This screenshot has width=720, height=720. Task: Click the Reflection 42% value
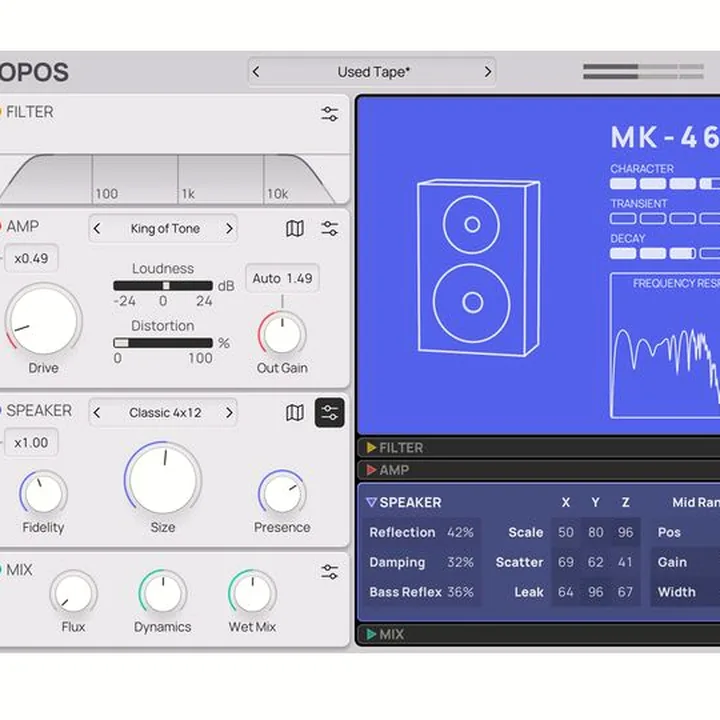click(x=461, y=532)
